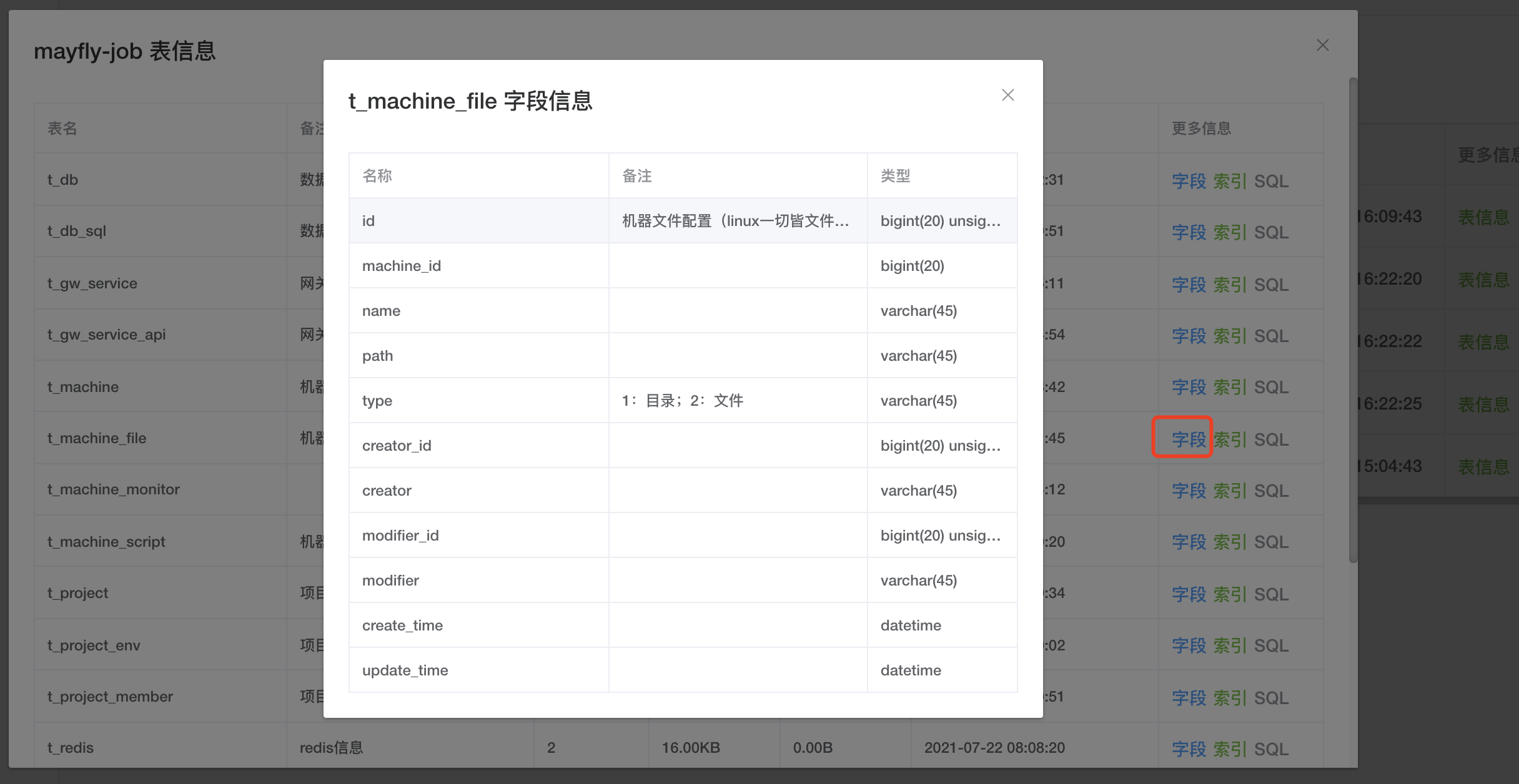The height and width of the screenshot is (784, 1519).
Task: Open SQL link for t_machine_file row
Action: 1271,439
